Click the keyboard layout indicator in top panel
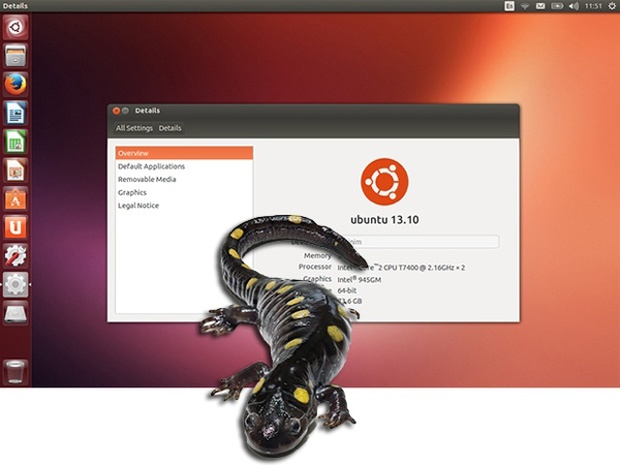 [509, 6]
